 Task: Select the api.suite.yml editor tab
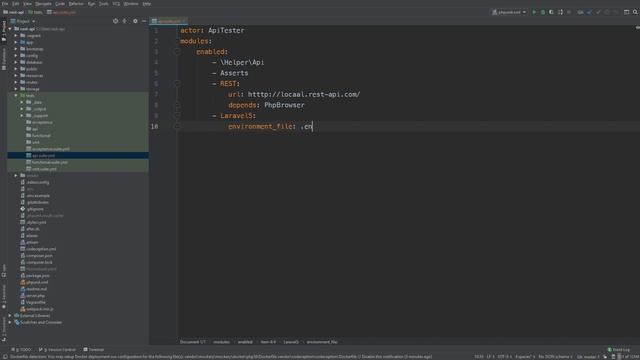coord(169,21)
